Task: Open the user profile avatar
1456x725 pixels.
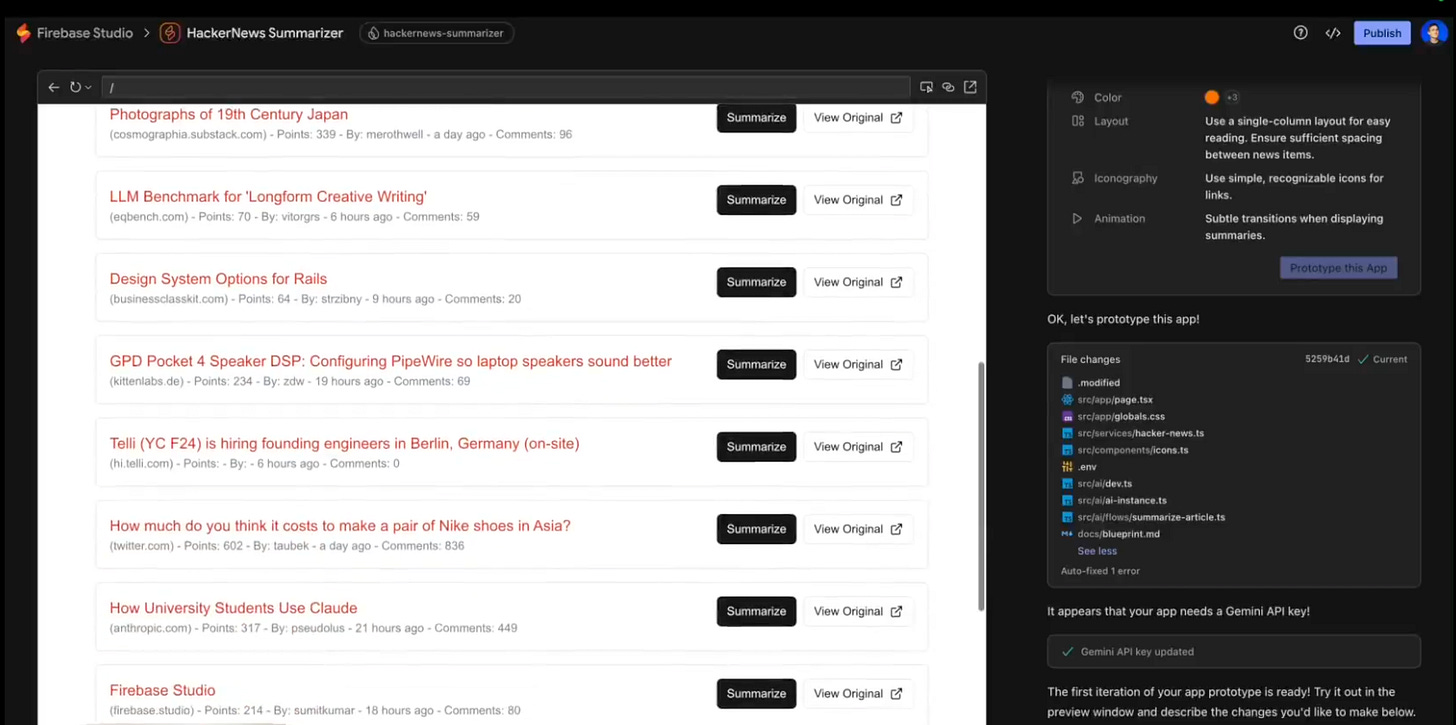Action: pyautogui.click(x=1434, y=33)
